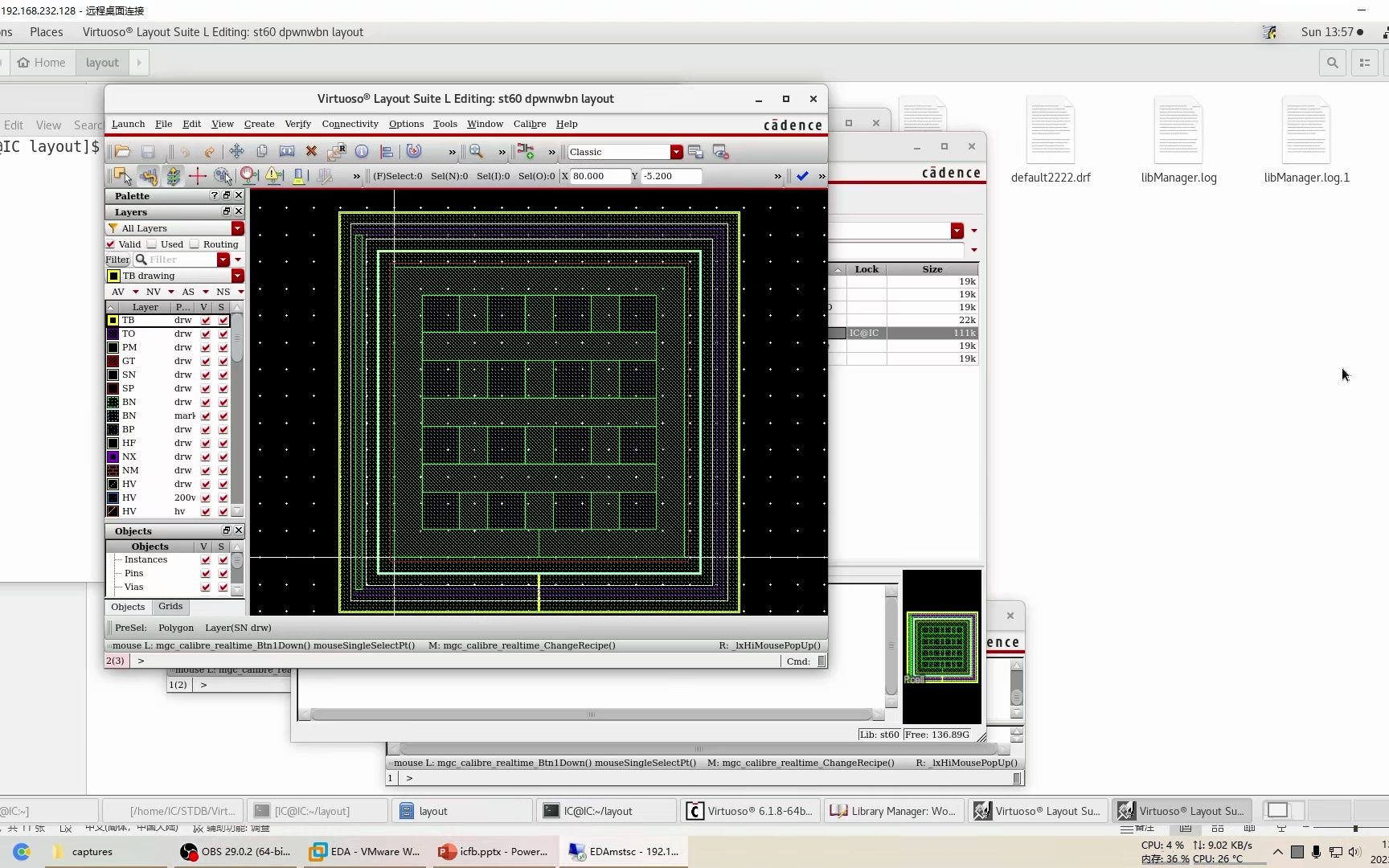Click the Zoom magnifier icon in Virtuoso toolbar

coord(477,151)
